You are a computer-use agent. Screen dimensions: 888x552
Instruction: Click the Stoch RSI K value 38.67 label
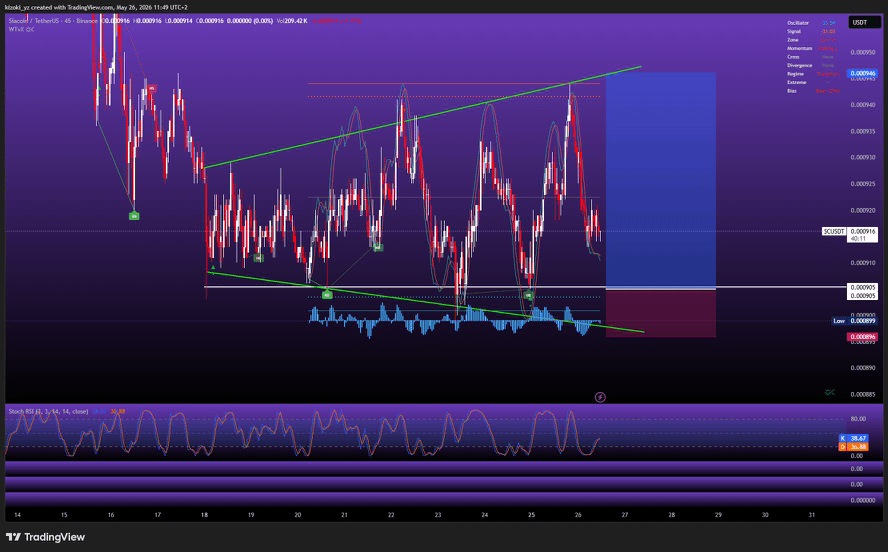(x=853, y=438)
